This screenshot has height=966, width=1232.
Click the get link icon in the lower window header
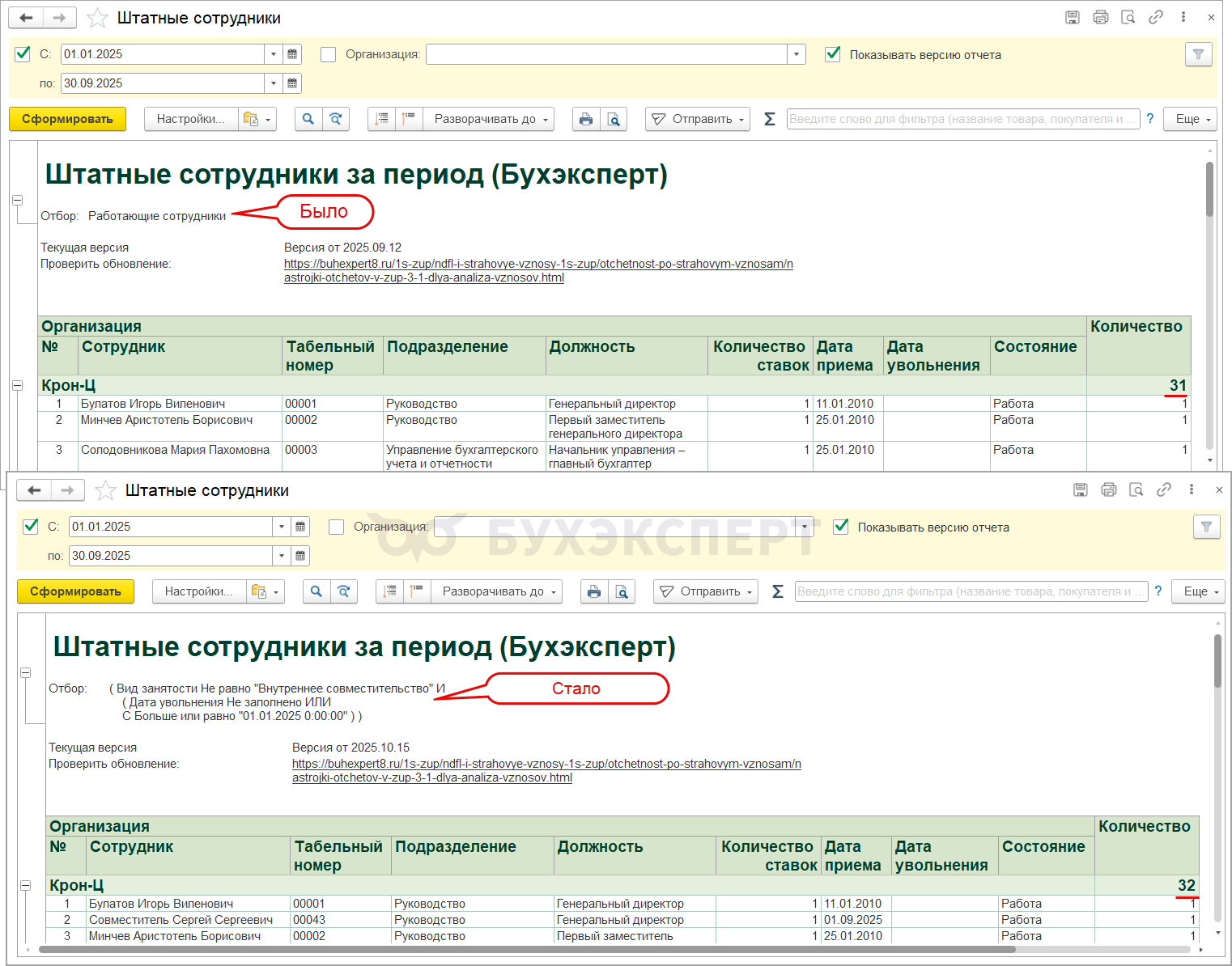[x=1164, y=489]
